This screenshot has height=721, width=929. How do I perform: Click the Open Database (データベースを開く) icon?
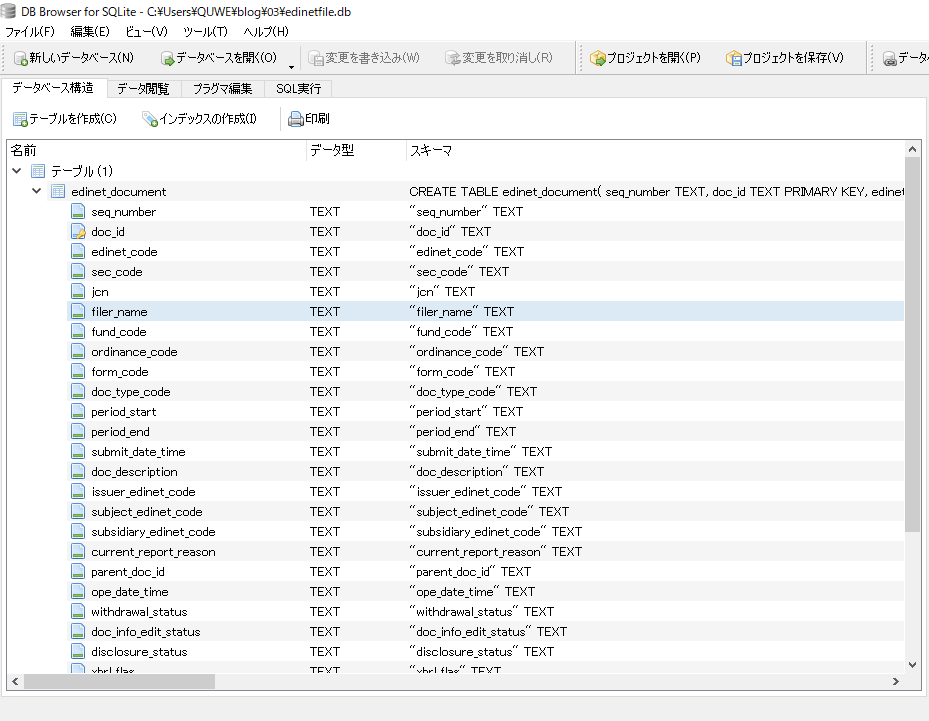[x=168, y=58]
